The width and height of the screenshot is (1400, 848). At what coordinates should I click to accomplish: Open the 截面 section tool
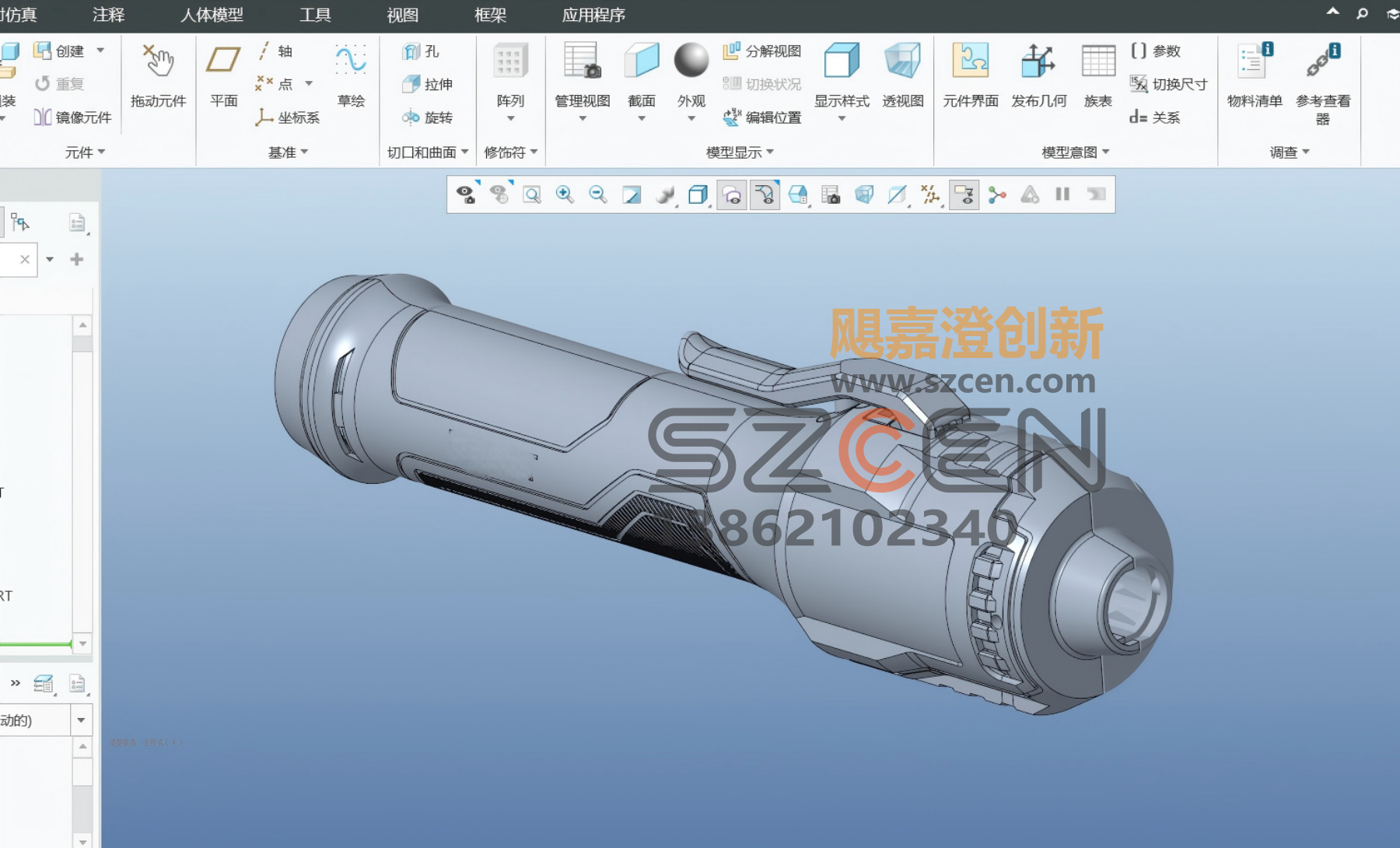click(642, 82)
